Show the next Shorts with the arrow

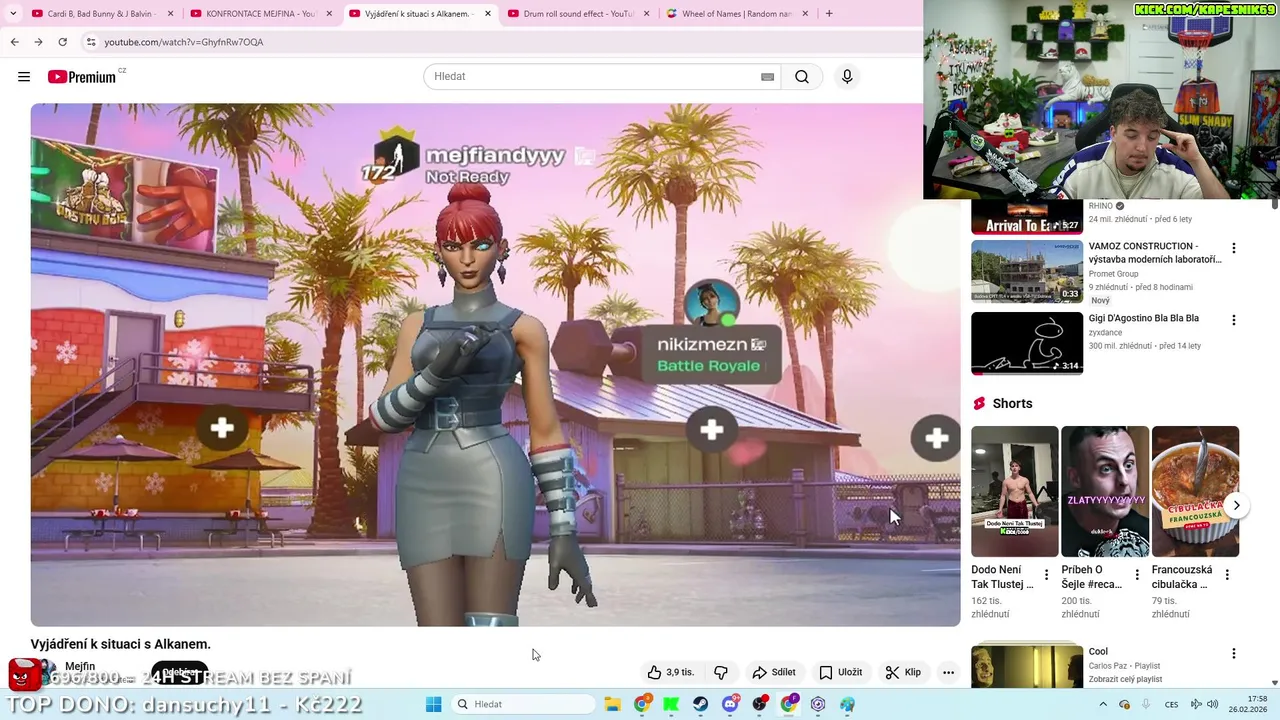pos(1236,505)
